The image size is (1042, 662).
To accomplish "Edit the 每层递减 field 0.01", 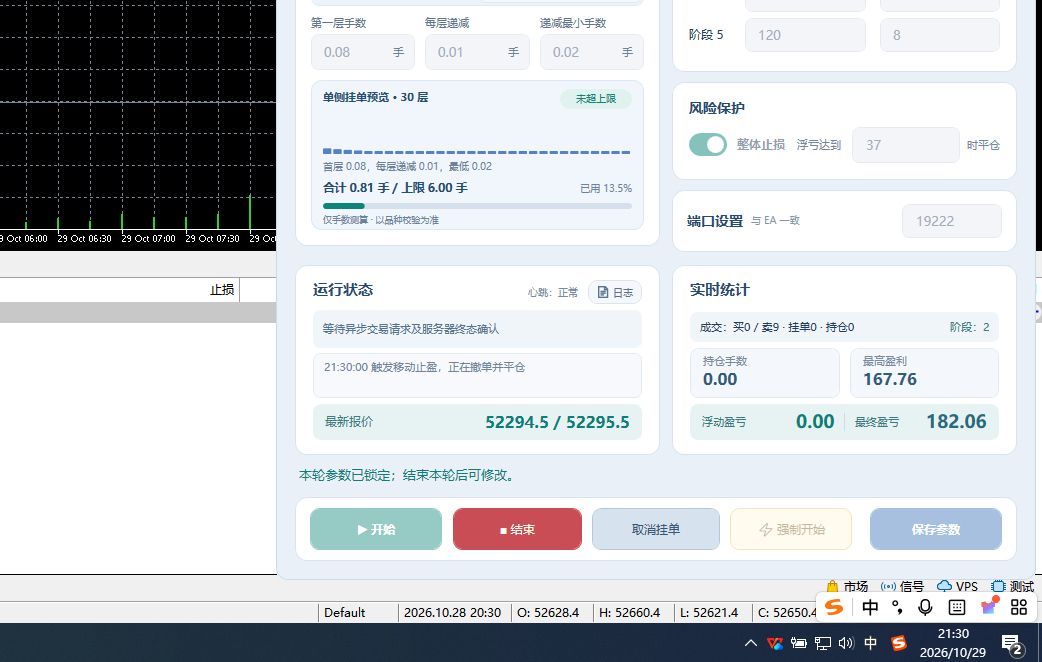I will pos(477,52).
